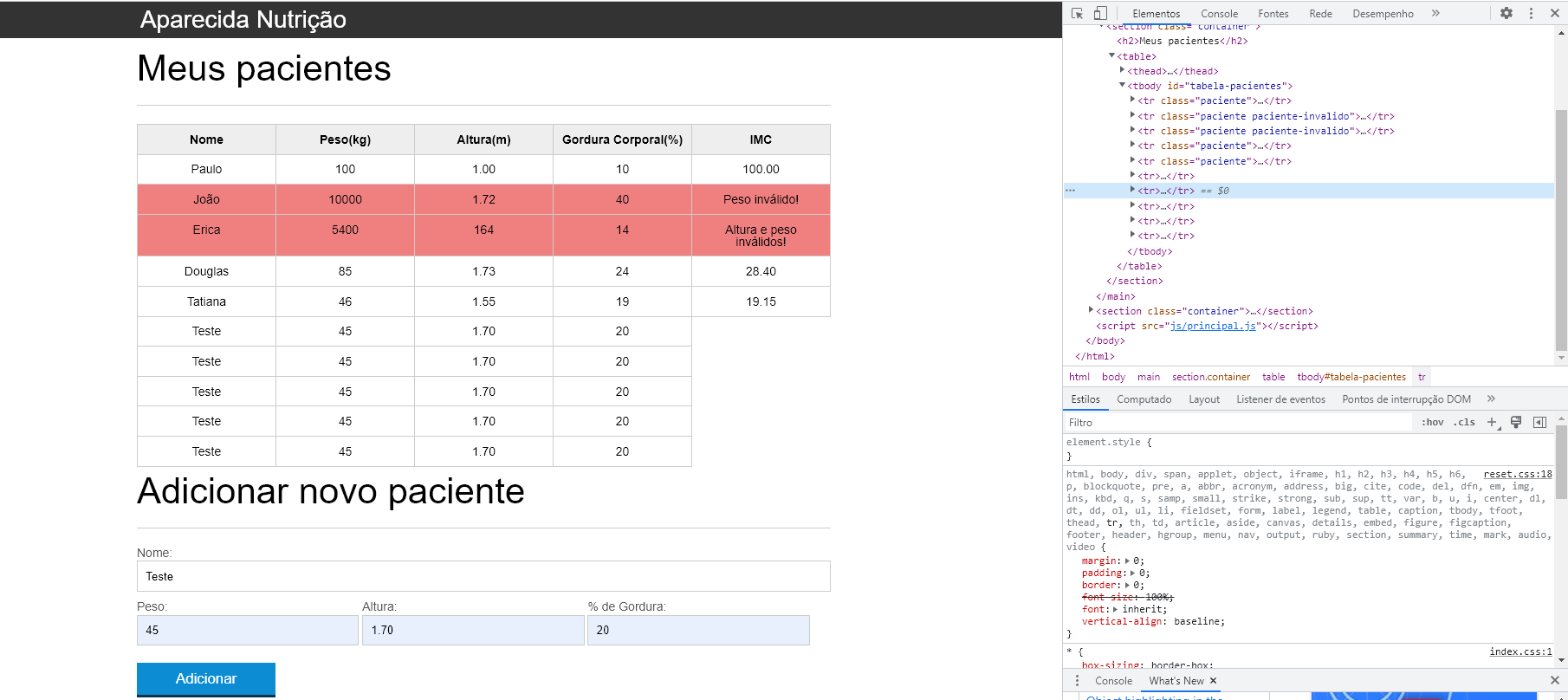
Task: Switch to the drawer Console tab
Action: coord(1114,680)
